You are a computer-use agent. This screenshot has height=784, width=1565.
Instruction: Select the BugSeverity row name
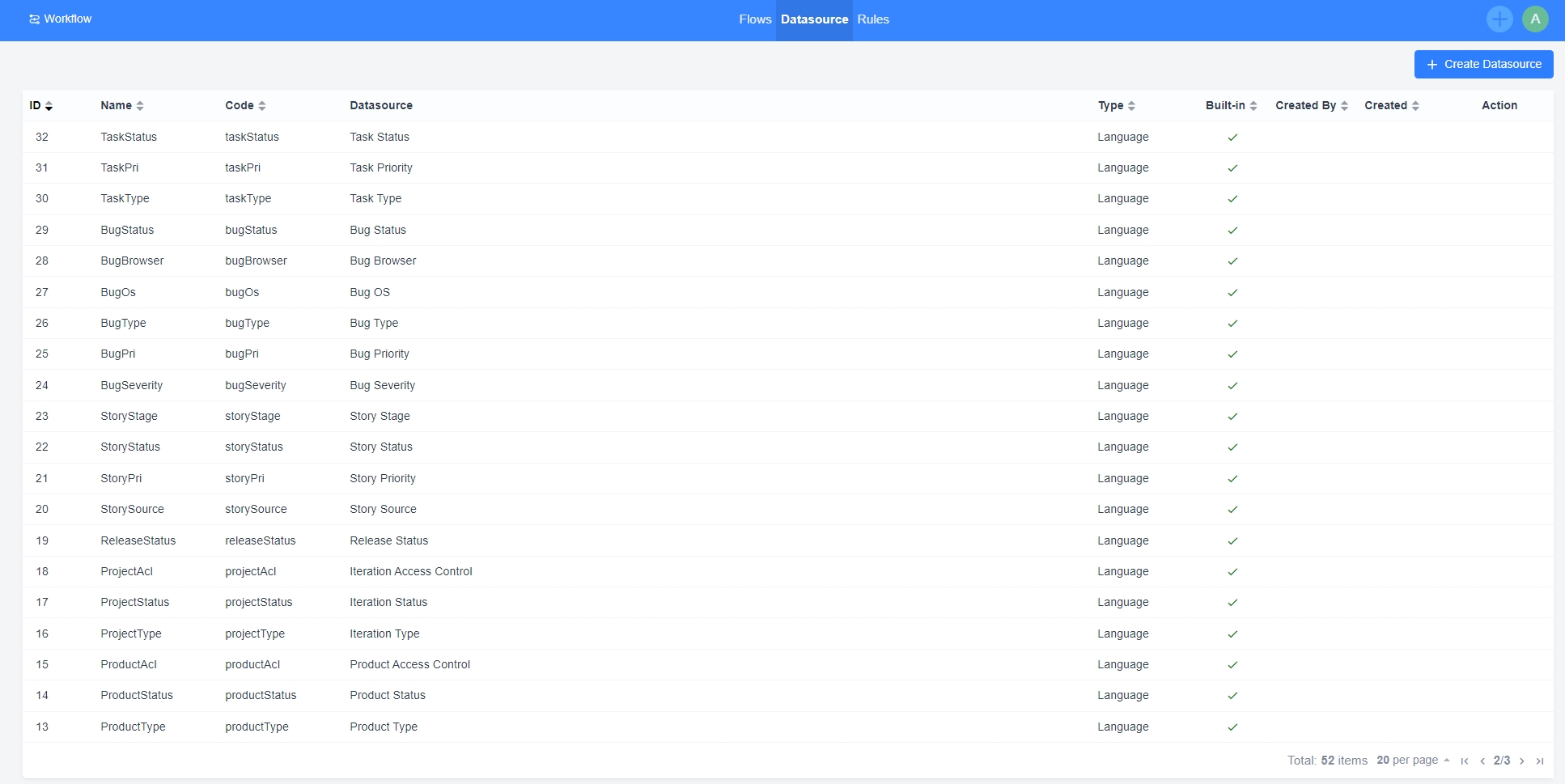131,386
